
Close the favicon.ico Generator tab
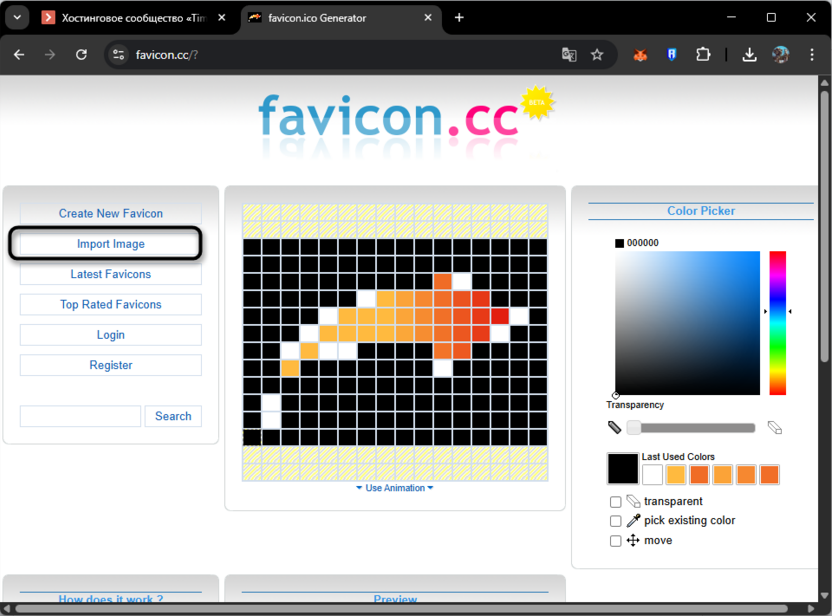click(x=428, y=18)
